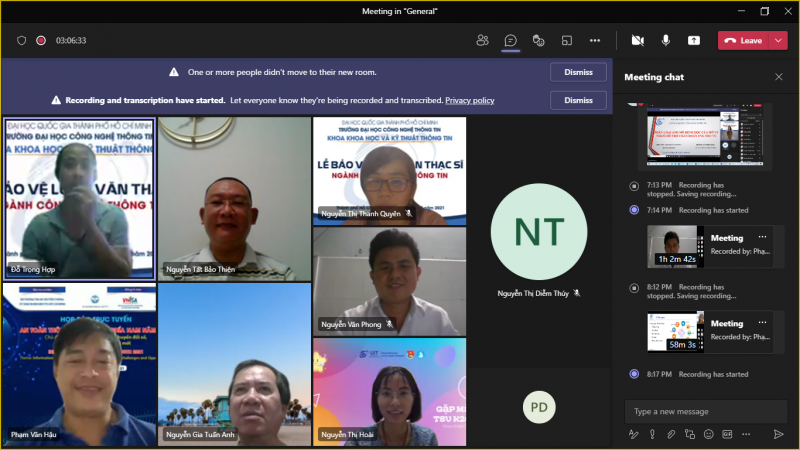Mute the microphone

665,40
